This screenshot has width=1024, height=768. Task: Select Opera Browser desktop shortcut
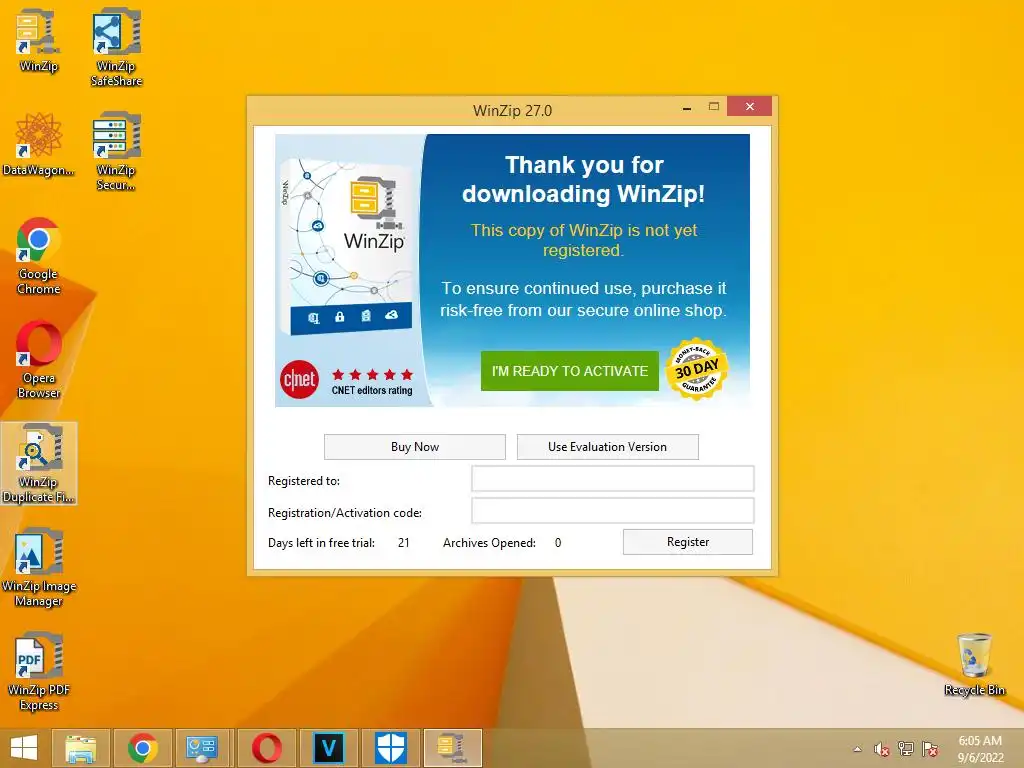click(x=39, y=359)
